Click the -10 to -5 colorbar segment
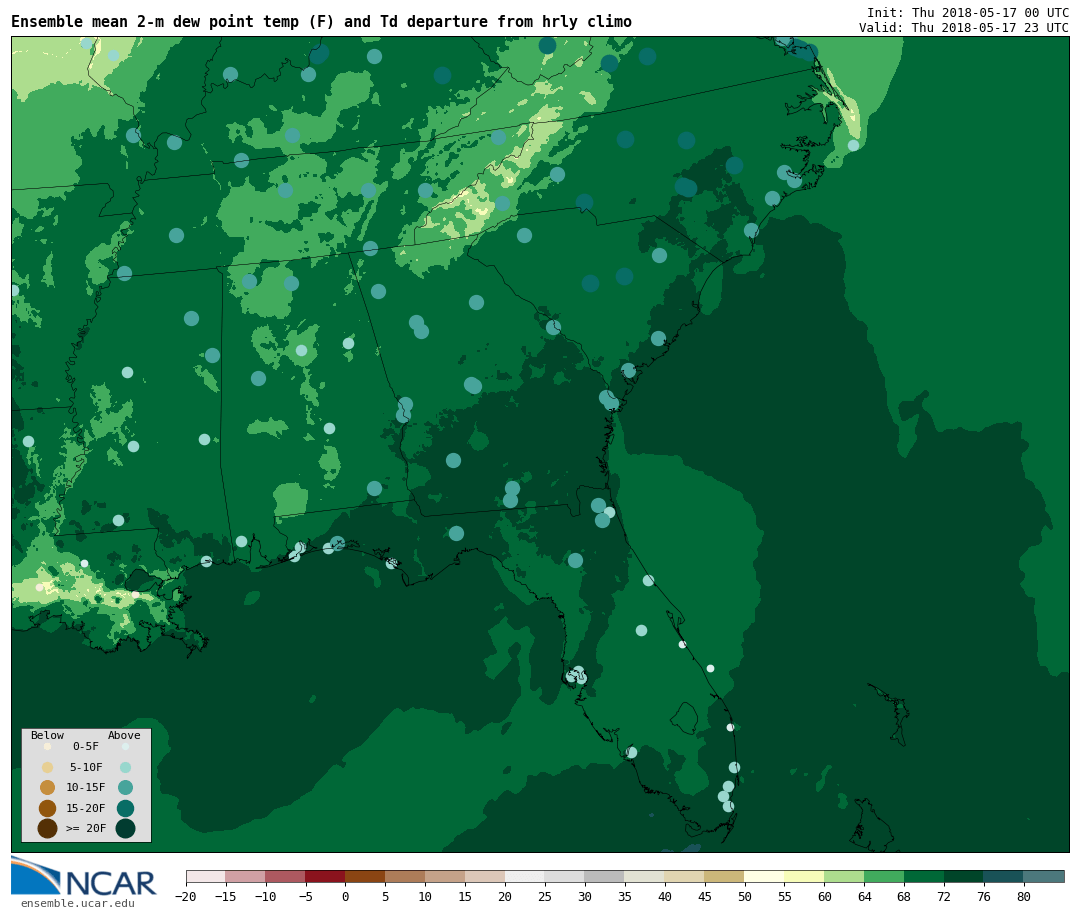1080x915 pixels. pyautogui.click(x=286, y=877)
